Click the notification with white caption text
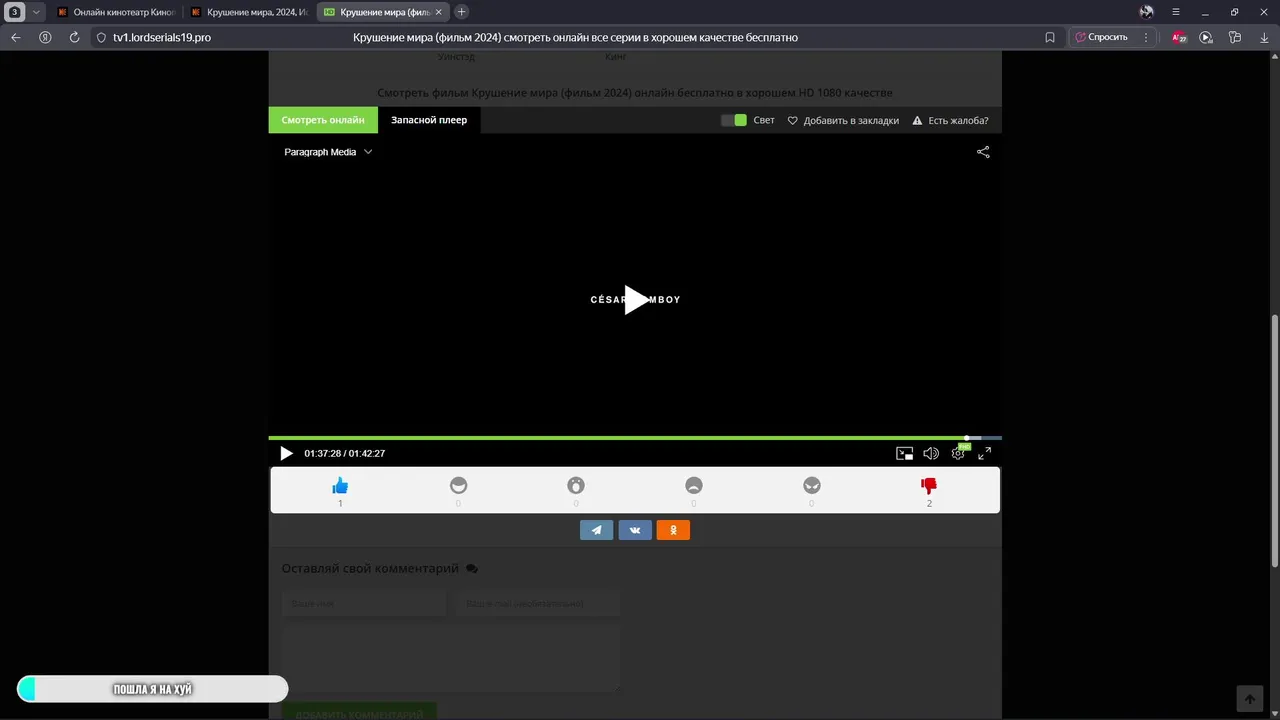 (x=152, y=689)
